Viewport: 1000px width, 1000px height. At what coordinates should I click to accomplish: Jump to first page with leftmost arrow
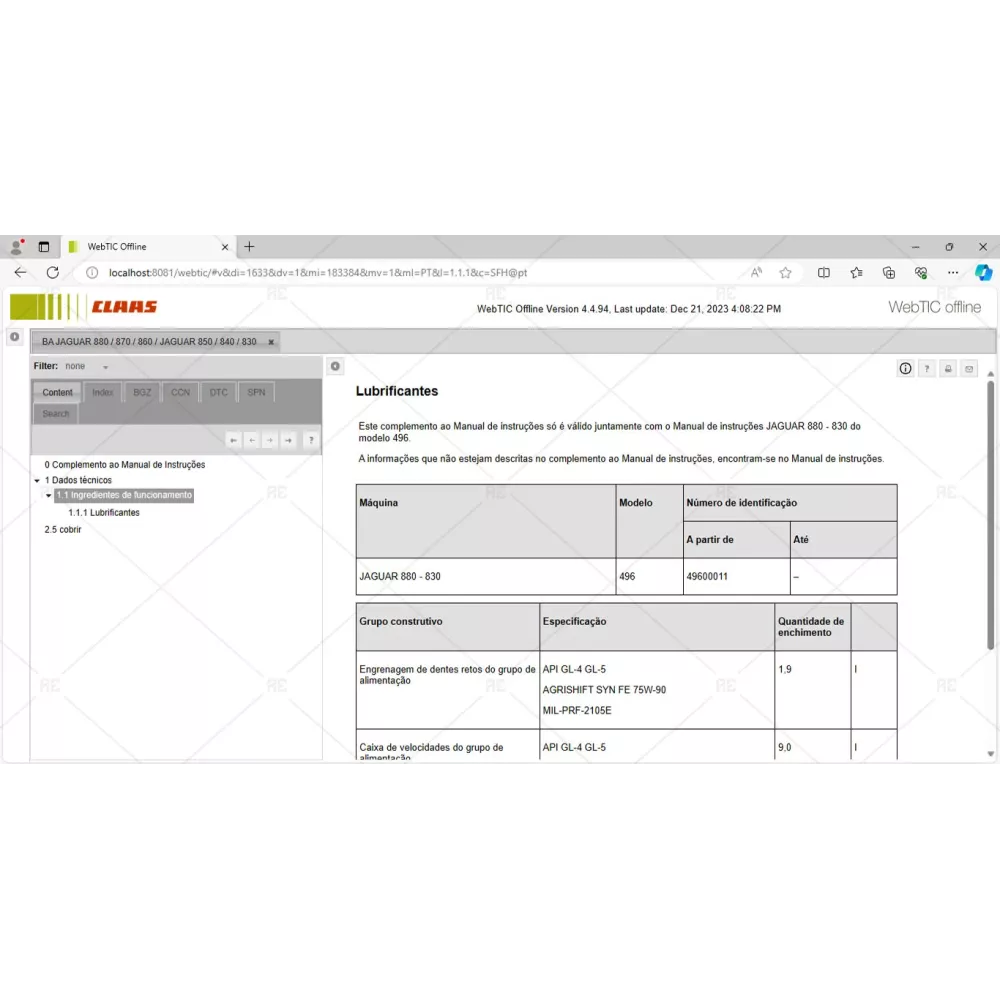tap(233, 440)
